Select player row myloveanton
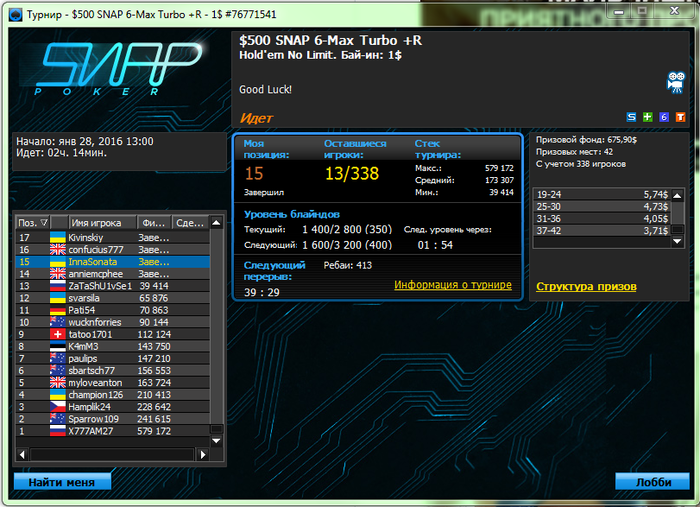The height and width of the screenshot is (507, 700). (x=113, y=382)
